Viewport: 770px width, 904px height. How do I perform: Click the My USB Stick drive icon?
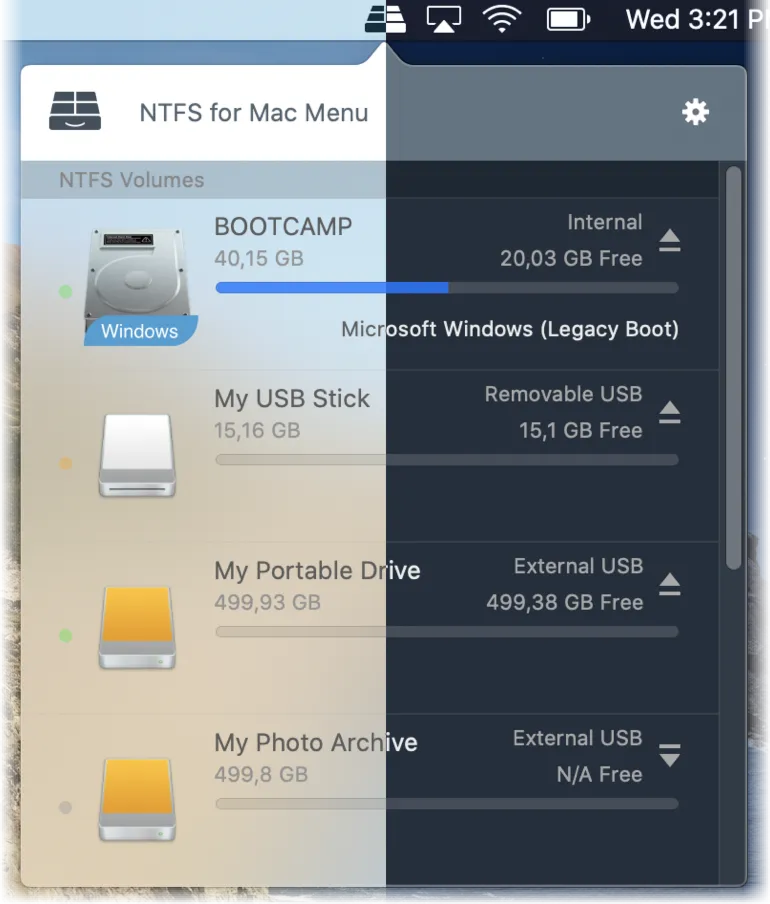(x=137, y=455)
